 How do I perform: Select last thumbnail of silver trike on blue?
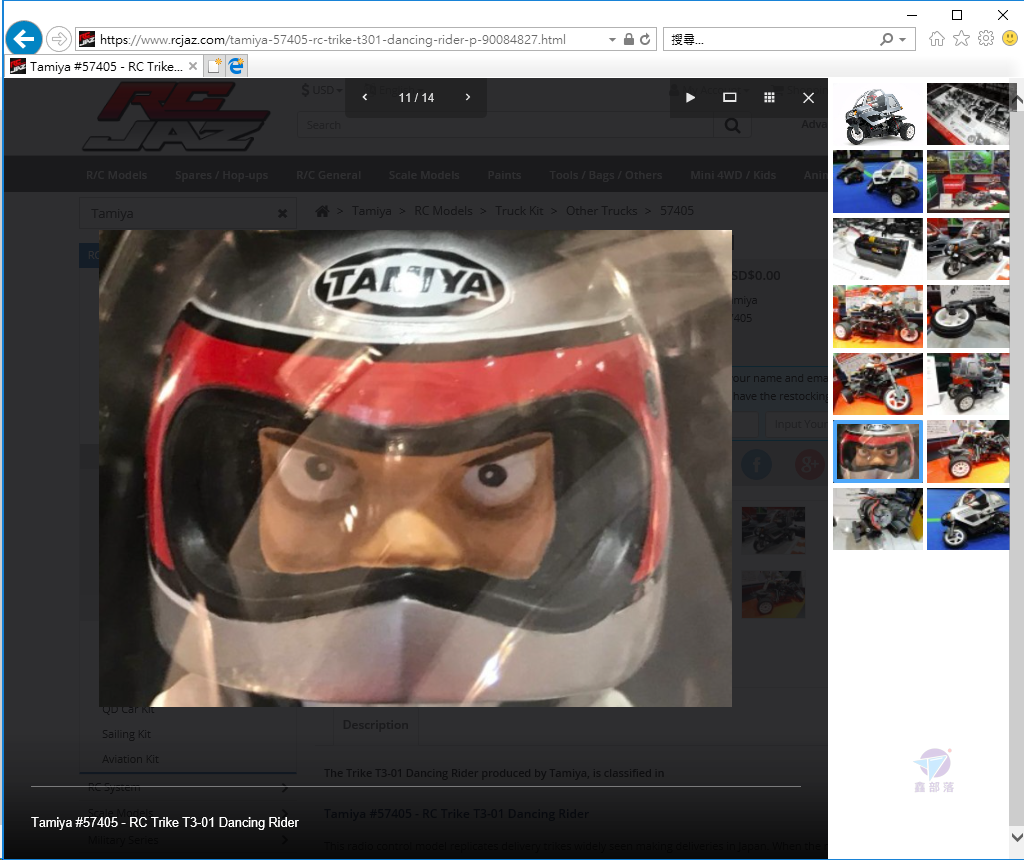968,519
